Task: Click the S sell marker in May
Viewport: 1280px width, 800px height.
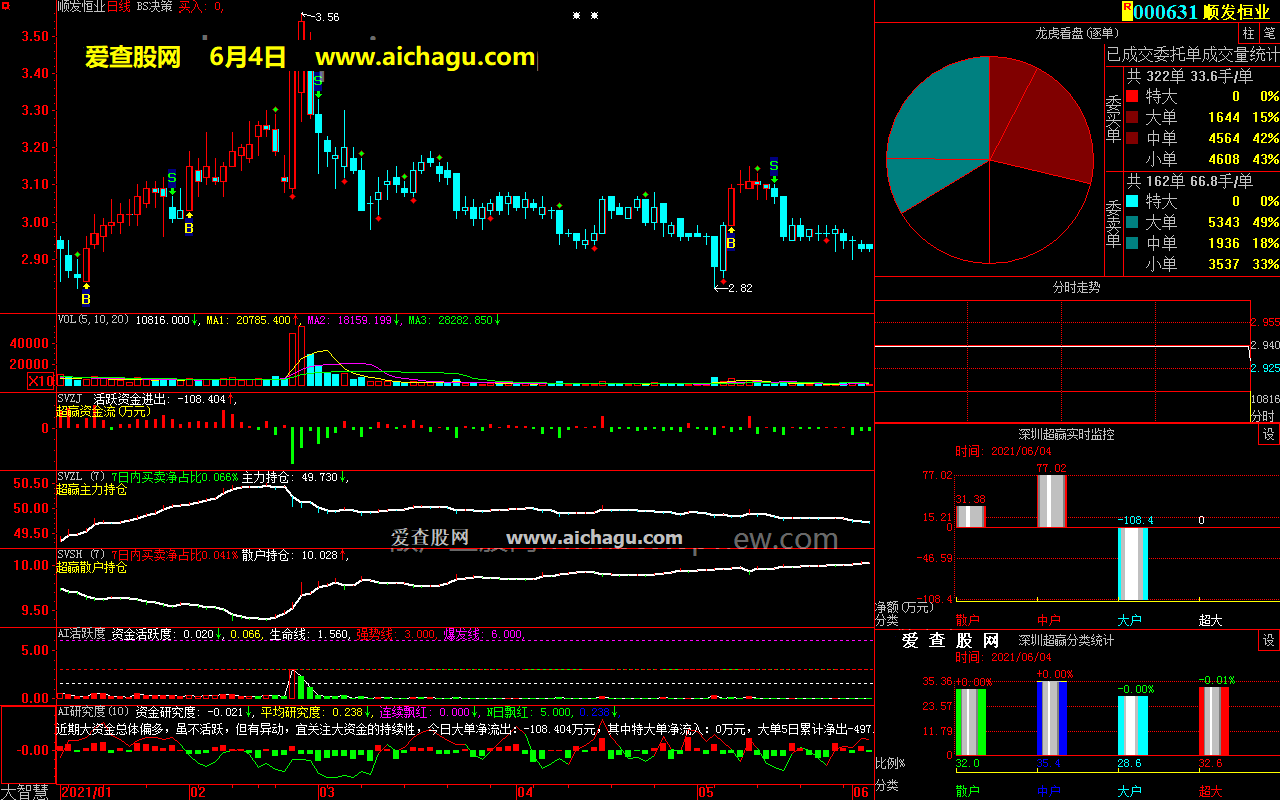Action: click(773, 166)
